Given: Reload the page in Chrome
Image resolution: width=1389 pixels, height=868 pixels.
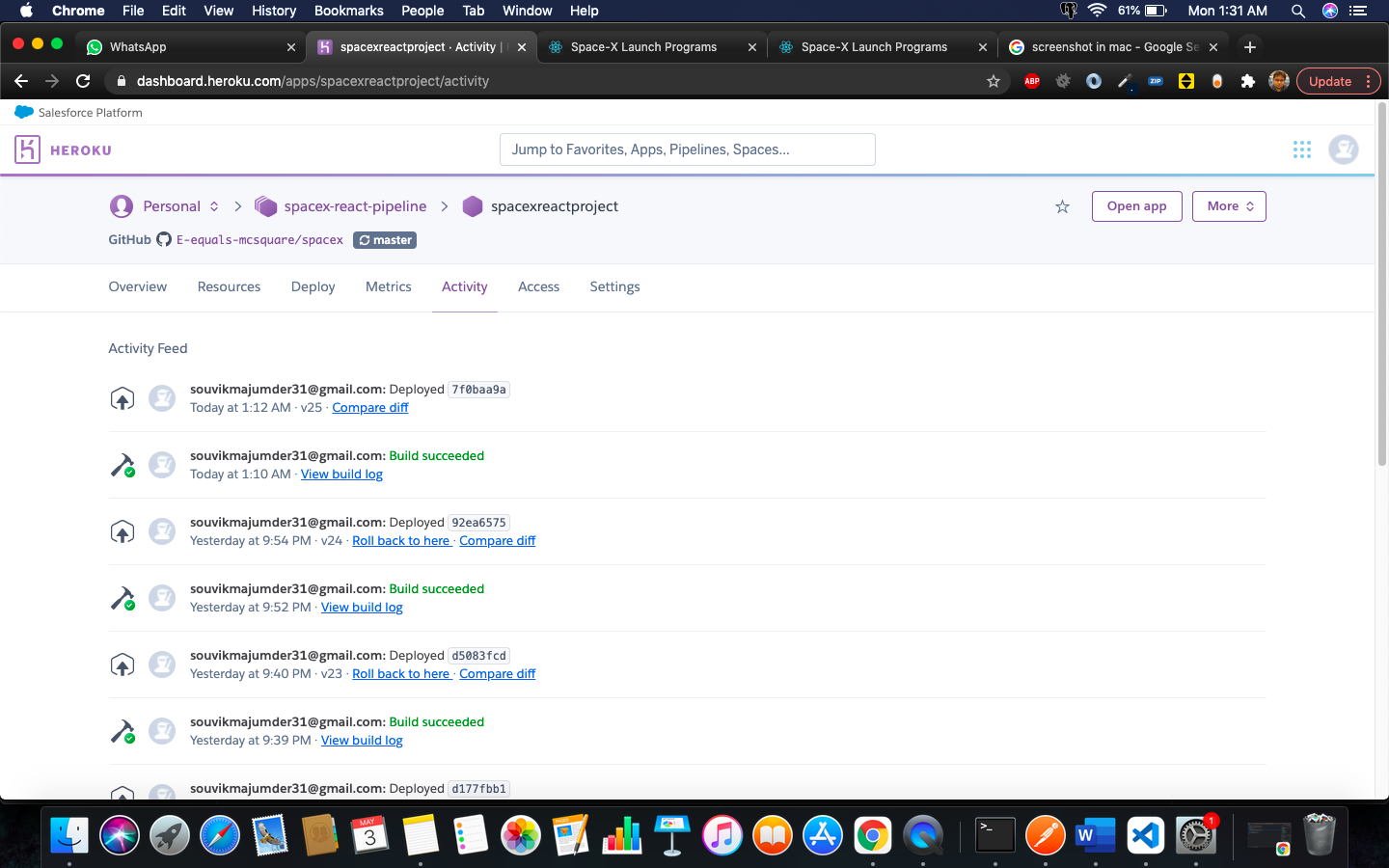Looking at the screenshot, I should tap(83, 81).
